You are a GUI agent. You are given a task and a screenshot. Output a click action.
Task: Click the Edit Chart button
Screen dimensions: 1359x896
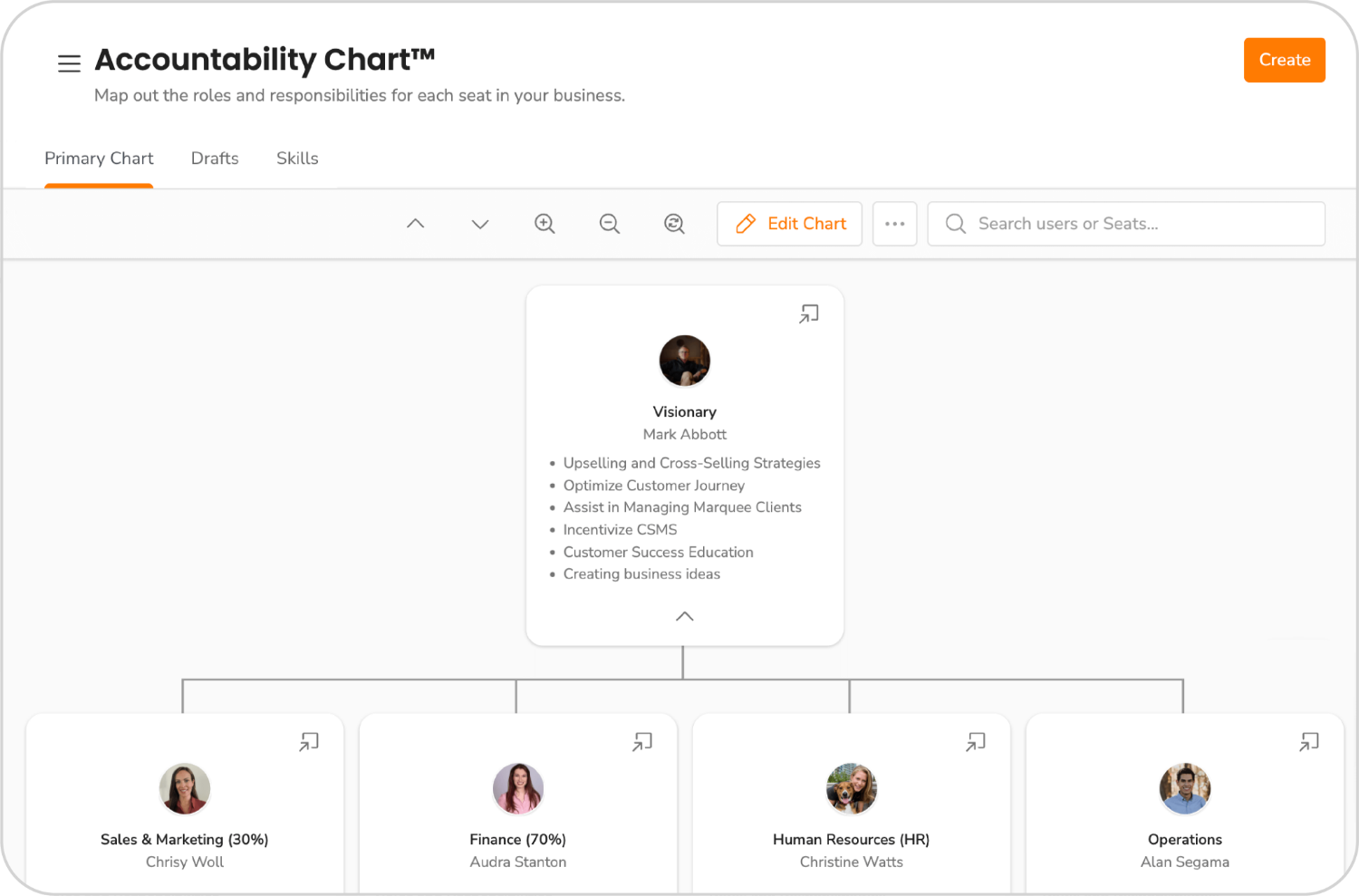(x=789, y=224)
